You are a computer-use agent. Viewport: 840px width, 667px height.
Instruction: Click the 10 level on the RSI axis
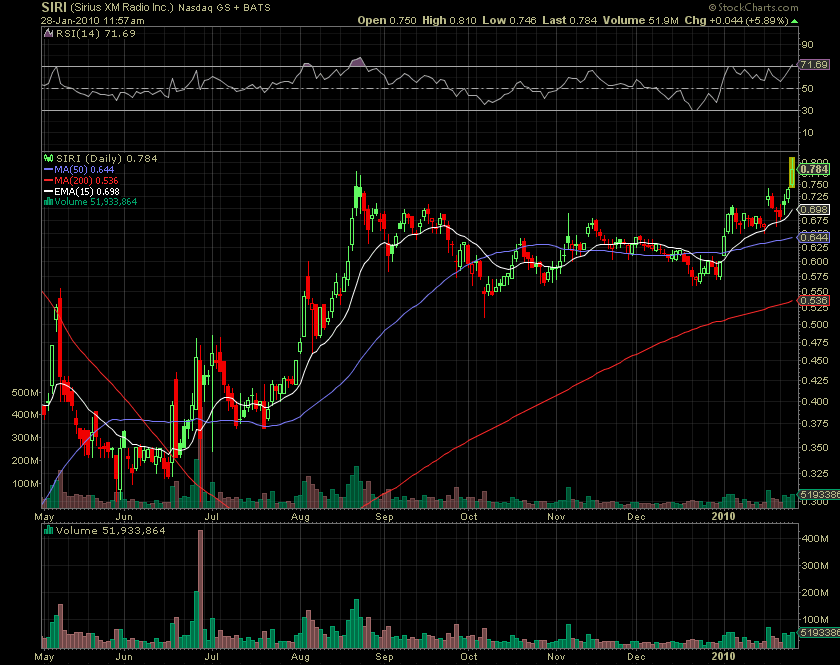pos(807,132)
